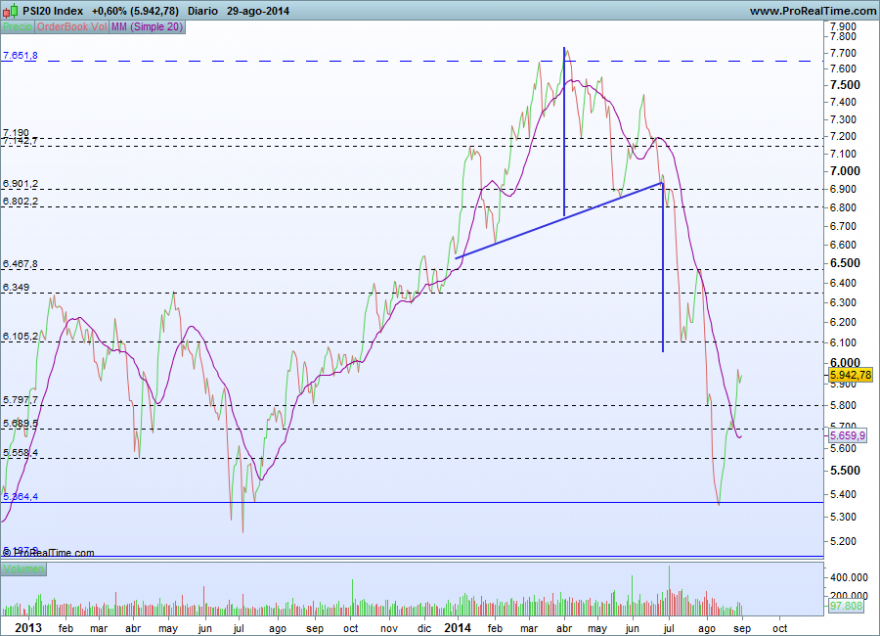The width and height of the screenshot is (880, 636).
Task: Click the 400.000 volume axis label
Action: pos(849,577)
